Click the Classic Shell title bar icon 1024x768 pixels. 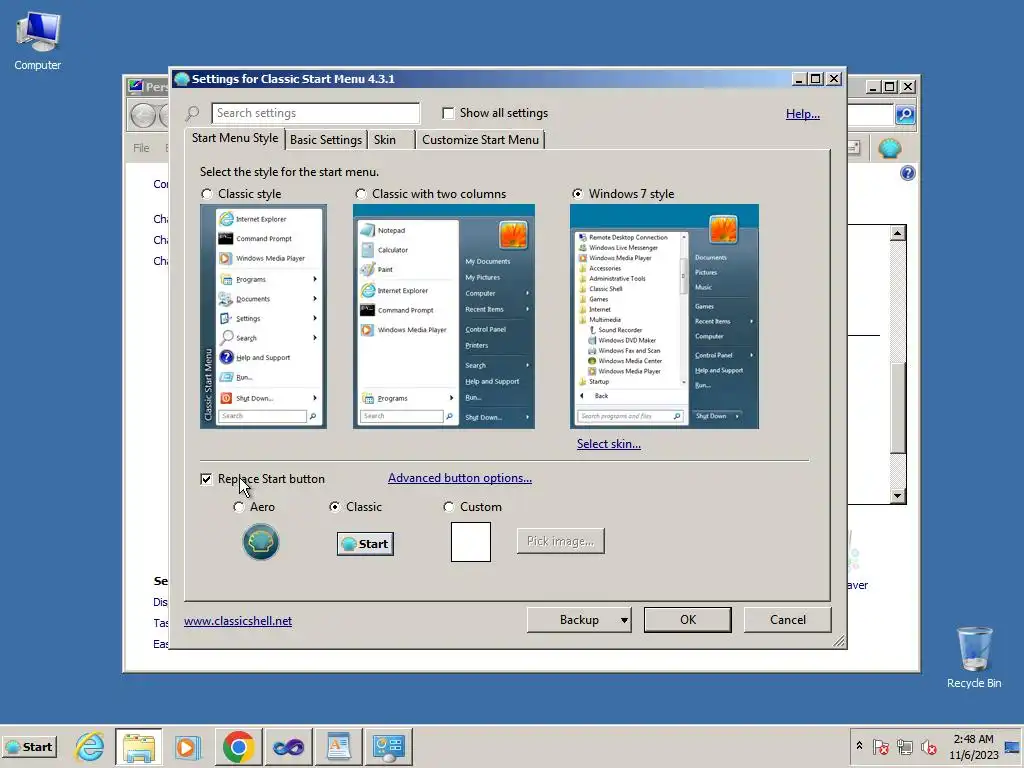click(x=182, y=79)
